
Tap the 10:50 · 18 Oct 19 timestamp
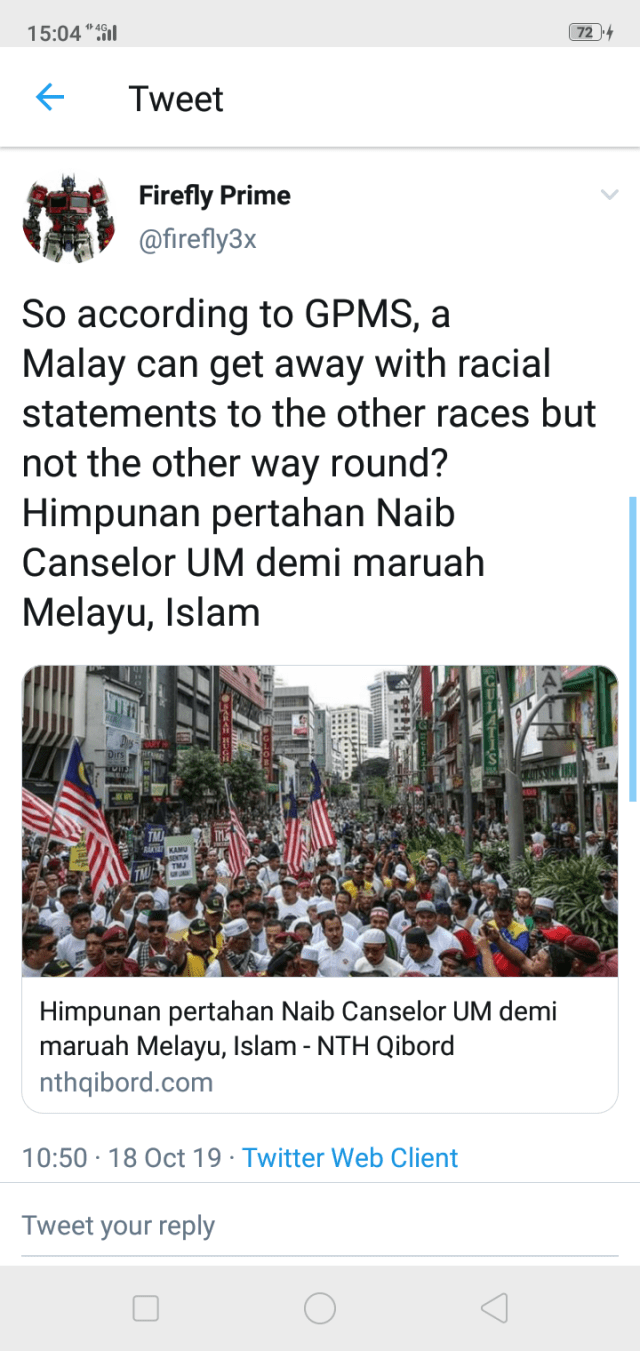coord(122,1157)
